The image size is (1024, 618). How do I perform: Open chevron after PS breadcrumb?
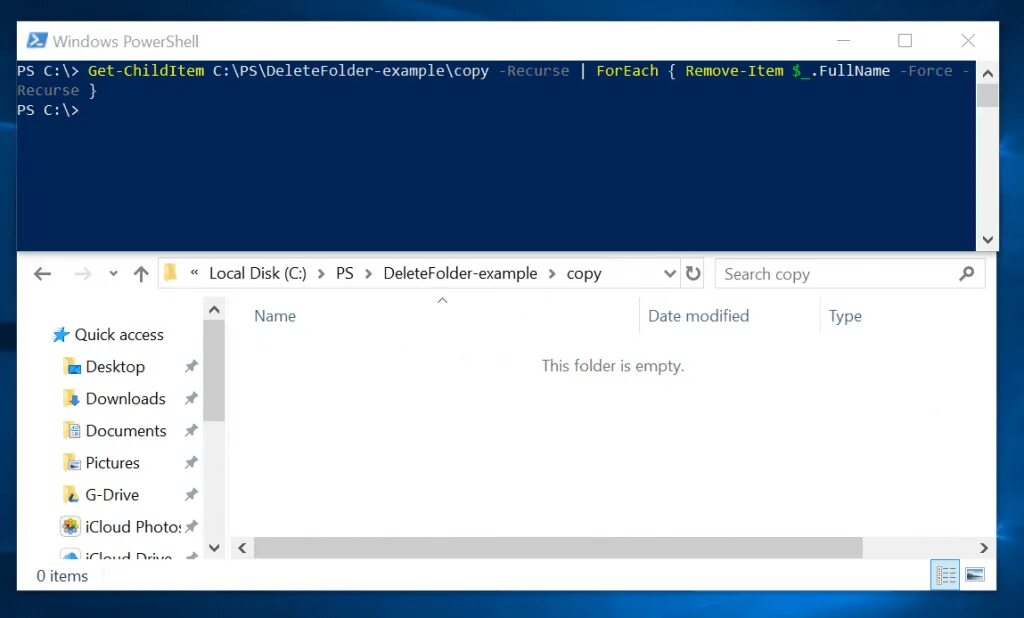(368, 274)
